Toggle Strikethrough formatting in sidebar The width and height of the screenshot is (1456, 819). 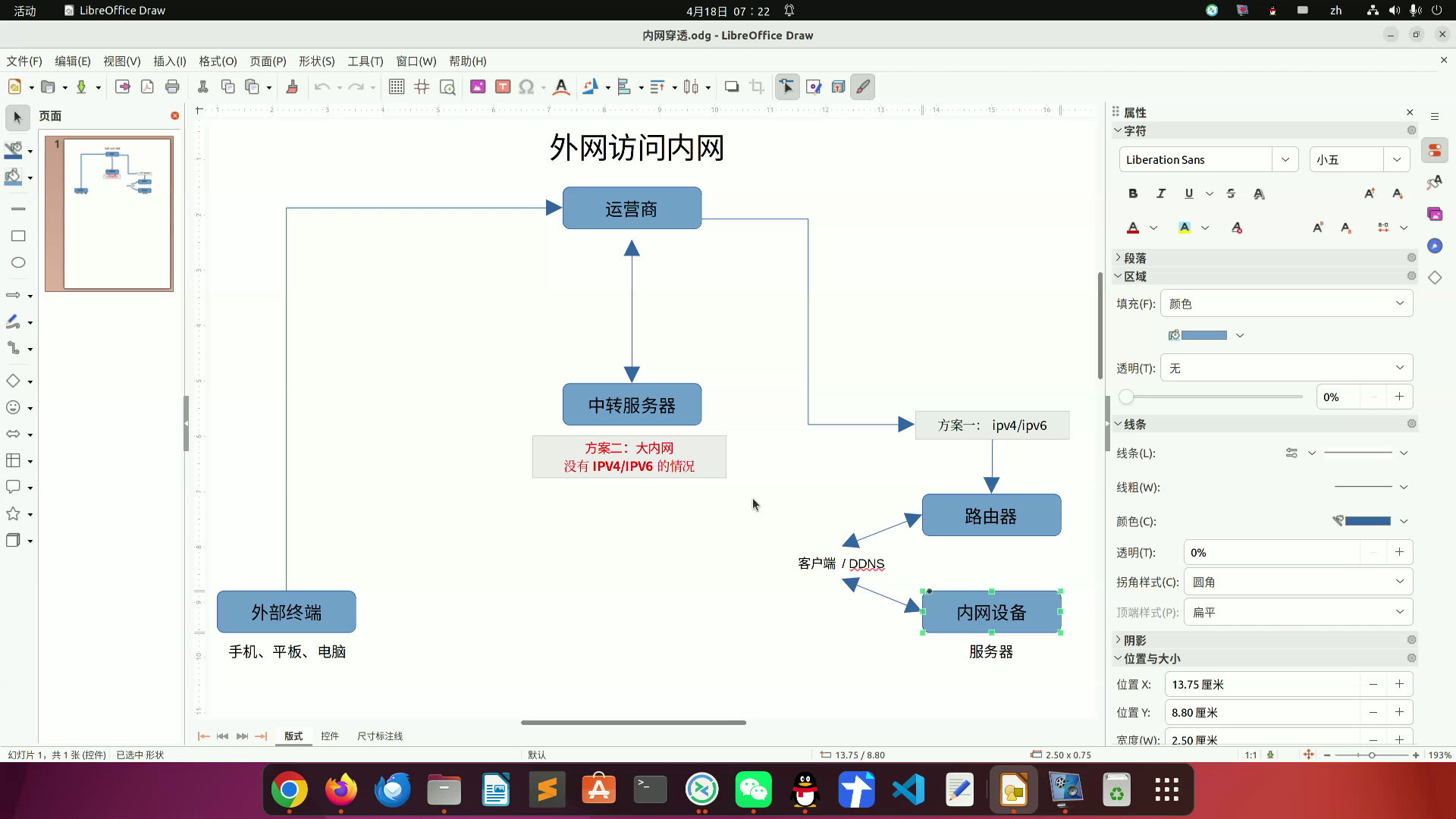[1231, 194]
